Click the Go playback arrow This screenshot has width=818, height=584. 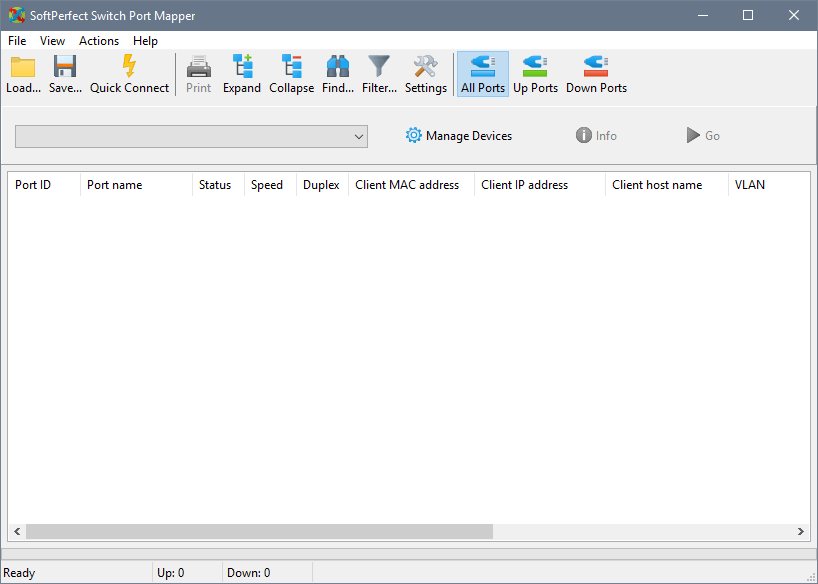(702, 135)
